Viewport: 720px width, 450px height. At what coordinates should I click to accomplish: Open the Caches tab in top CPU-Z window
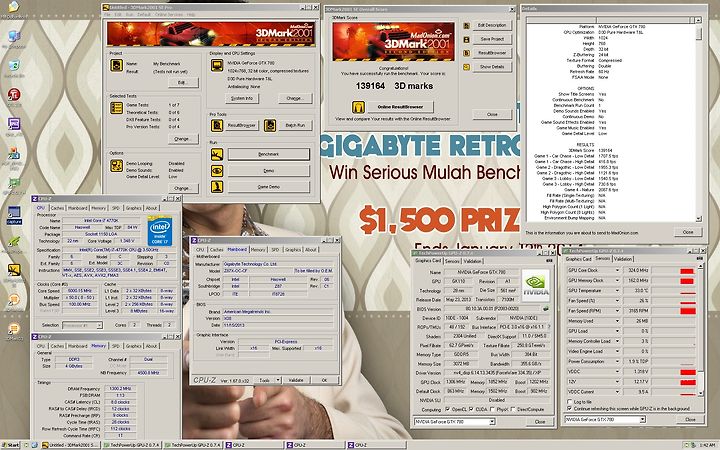pos(57,208)
